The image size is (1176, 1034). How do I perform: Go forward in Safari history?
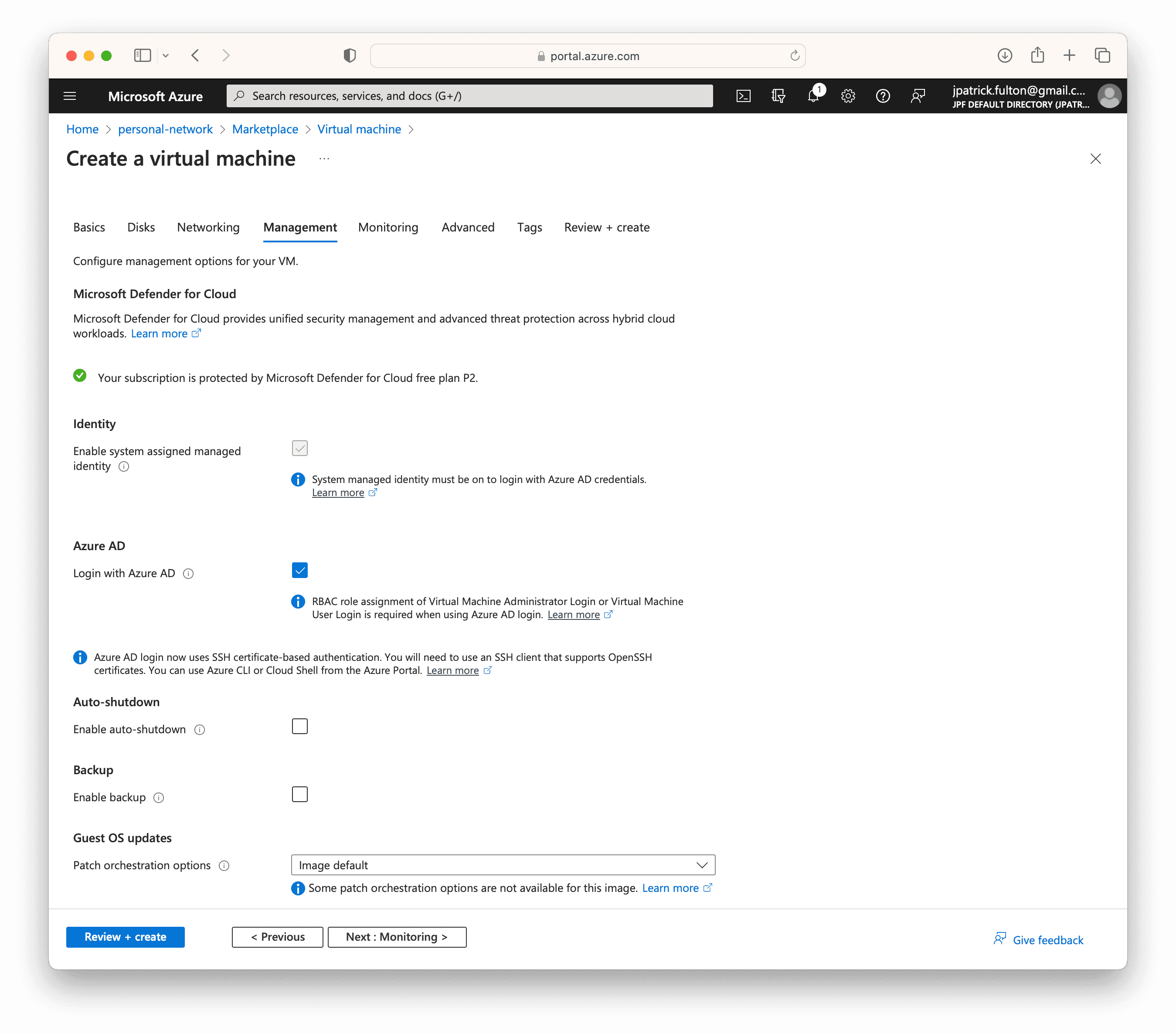(x=226, y=55)
